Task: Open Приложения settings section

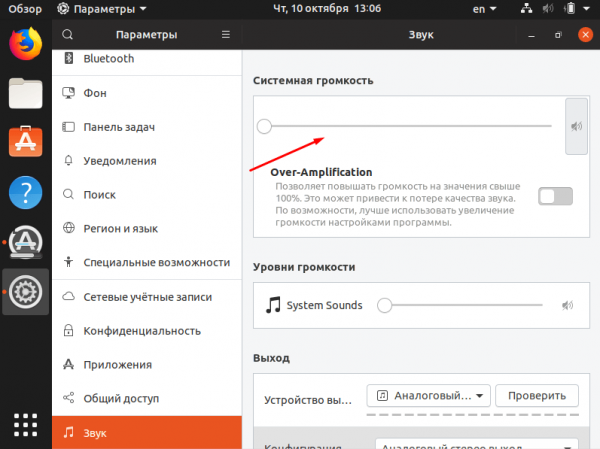Action: pyautogui.click(x=147, y=365)
